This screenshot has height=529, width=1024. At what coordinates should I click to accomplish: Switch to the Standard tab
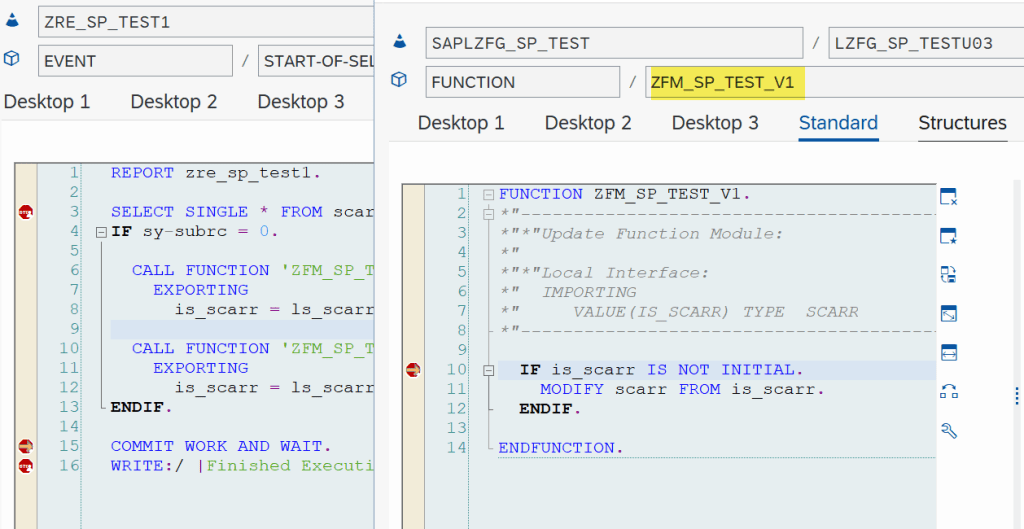tap(839, 123)
